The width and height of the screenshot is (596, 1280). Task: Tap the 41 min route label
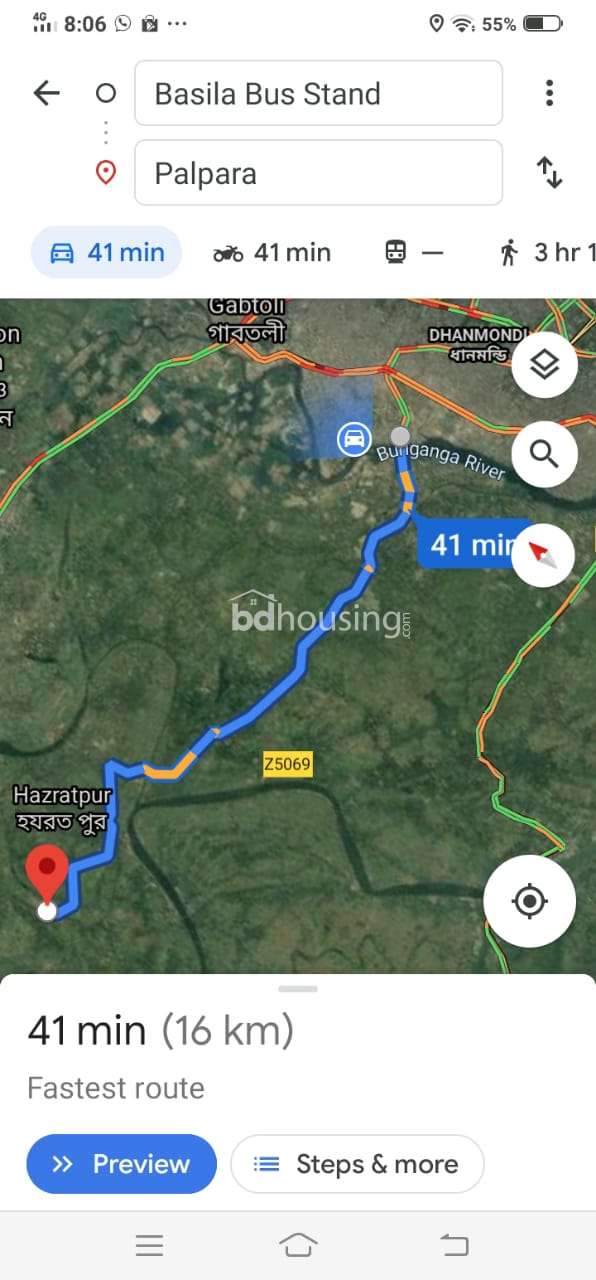click(467, 545)
